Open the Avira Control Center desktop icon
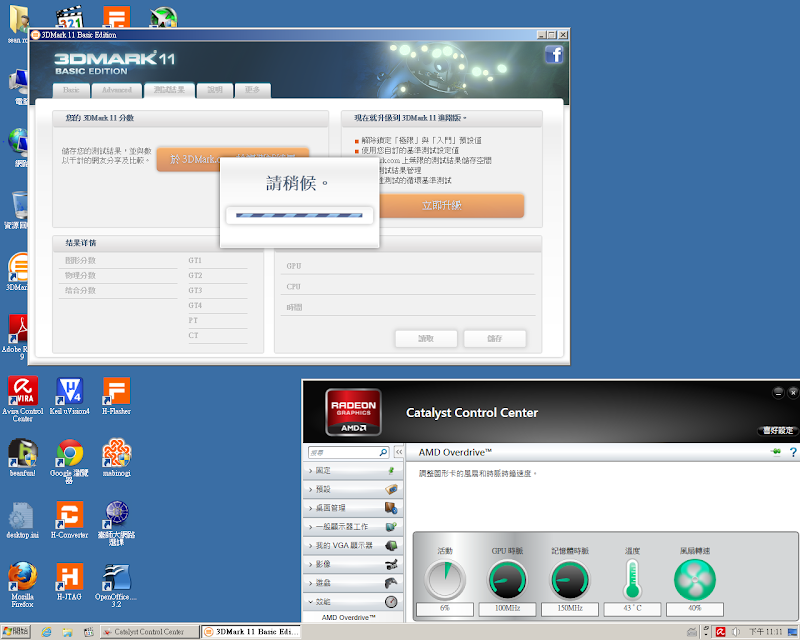The width and height of the screenshot is (800, 640). tap(22, 399)
